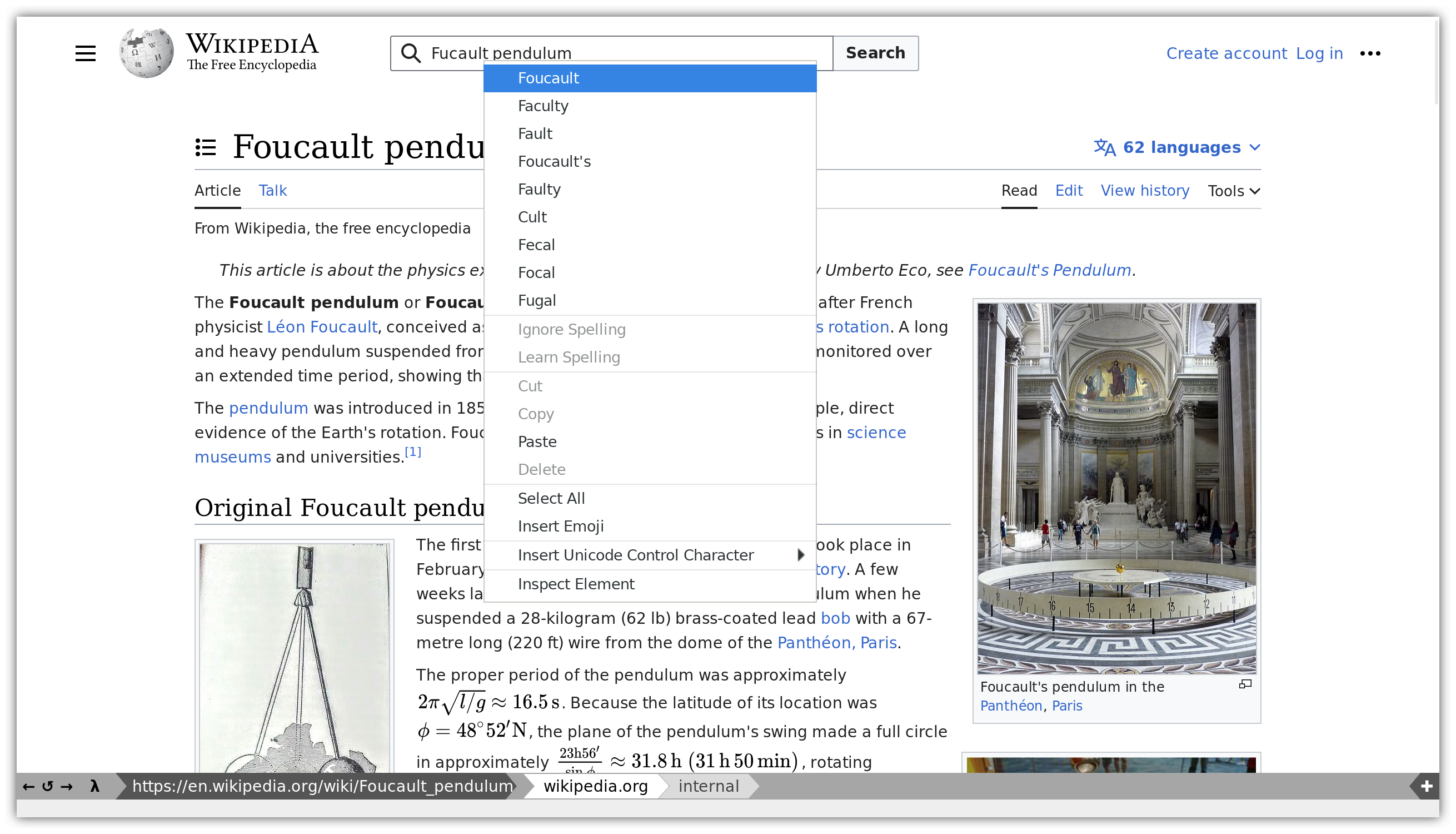Choose the Foucault's spelling suggestion
The image size is (1456, 834).
650,162
